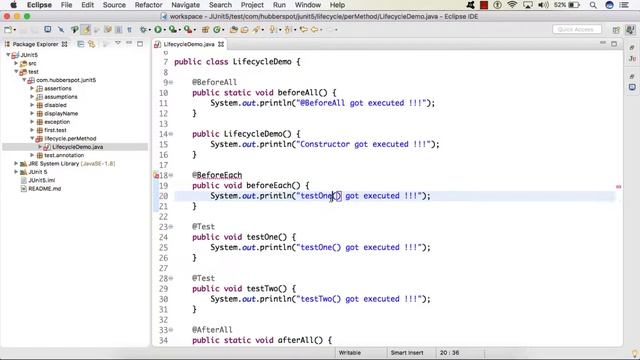Toggle Block Selection Mode in toolbar
Image resolution: width=640 pixels, height=360 pixels.
(x=118, y=29)
